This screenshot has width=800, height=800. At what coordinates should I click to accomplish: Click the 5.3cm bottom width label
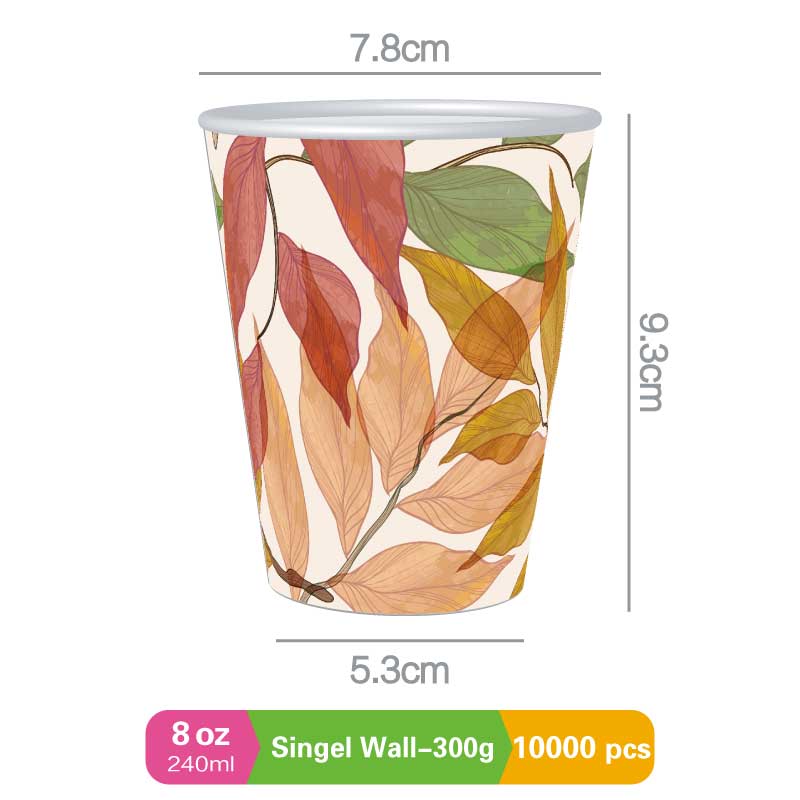pyautogui.click(x=399, y=670)
